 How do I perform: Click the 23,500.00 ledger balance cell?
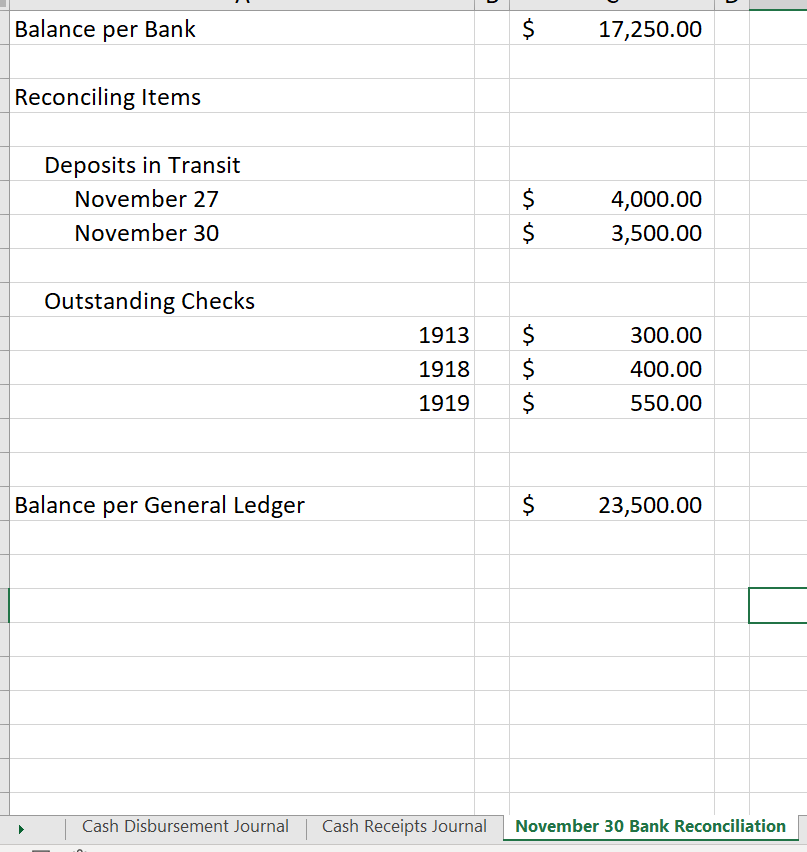[x=612, y=504]
